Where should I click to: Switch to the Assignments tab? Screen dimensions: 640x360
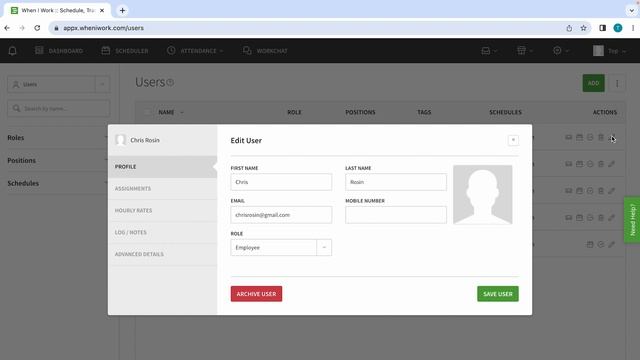pyautogui.click(x=162, y=189)
